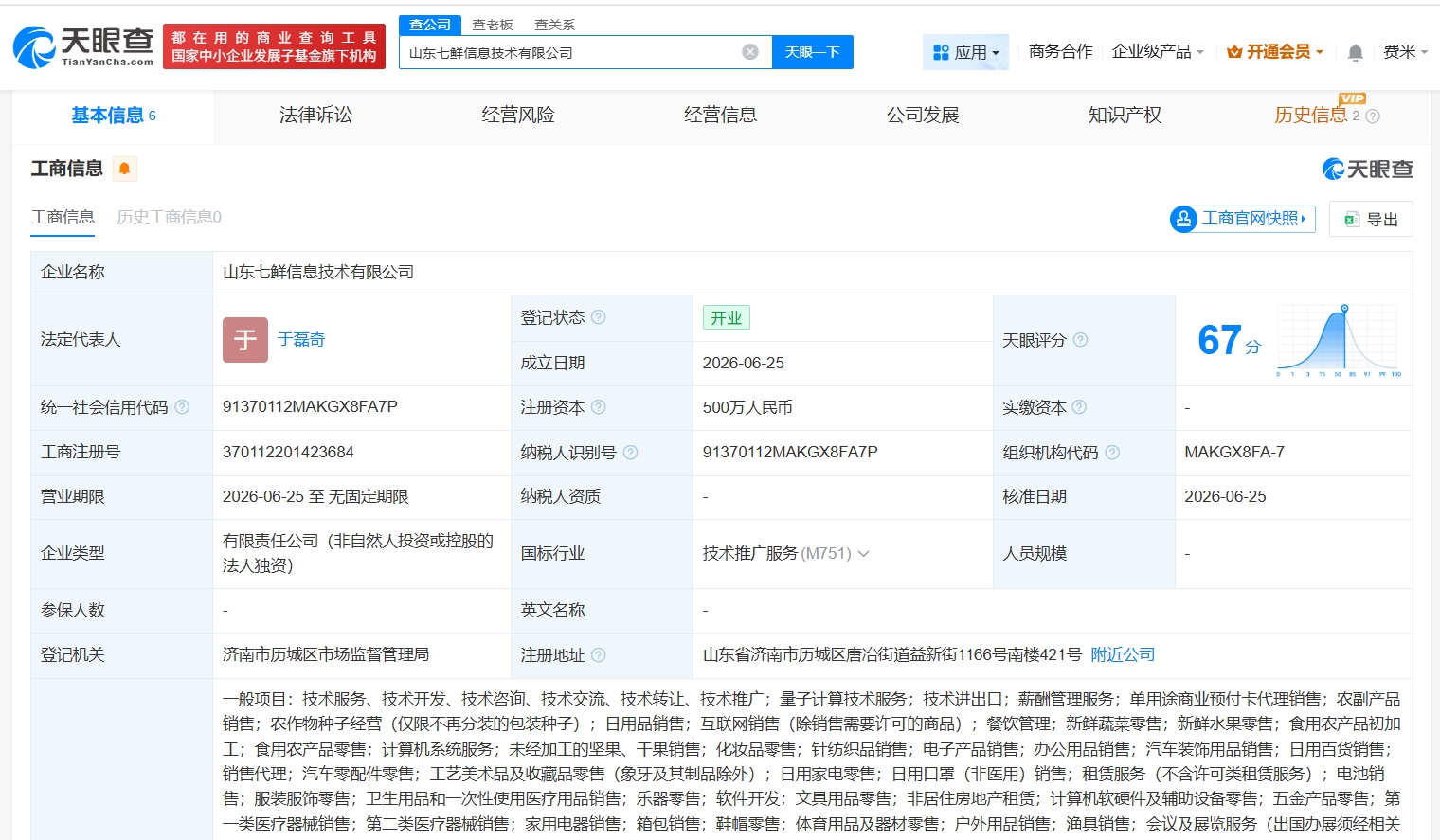Select the 查关系 search tab
Screen dimensions: 1440x840
[555, 25]
